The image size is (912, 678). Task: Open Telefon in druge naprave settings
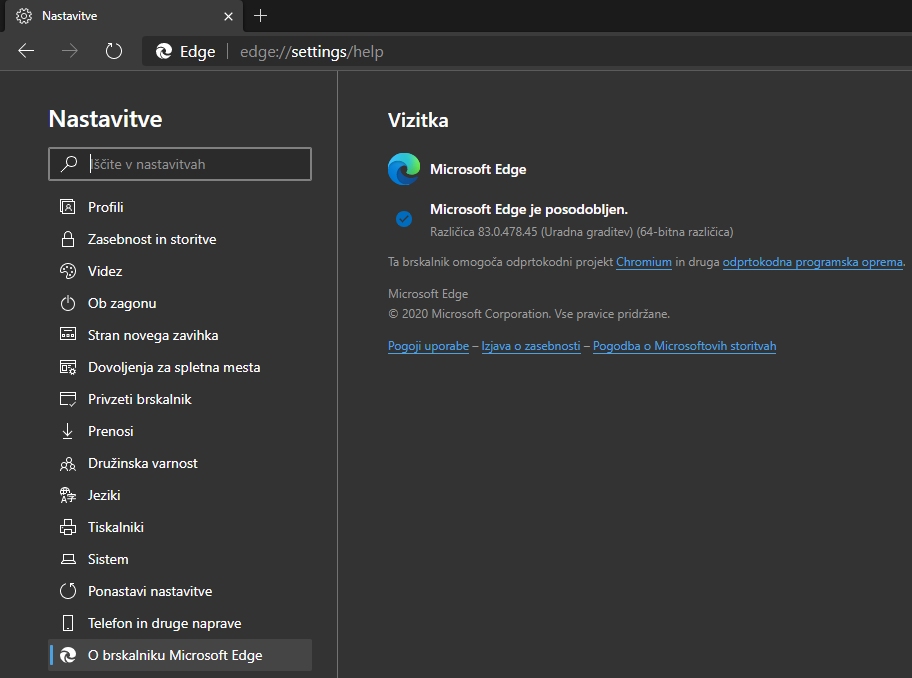[180, 623]
